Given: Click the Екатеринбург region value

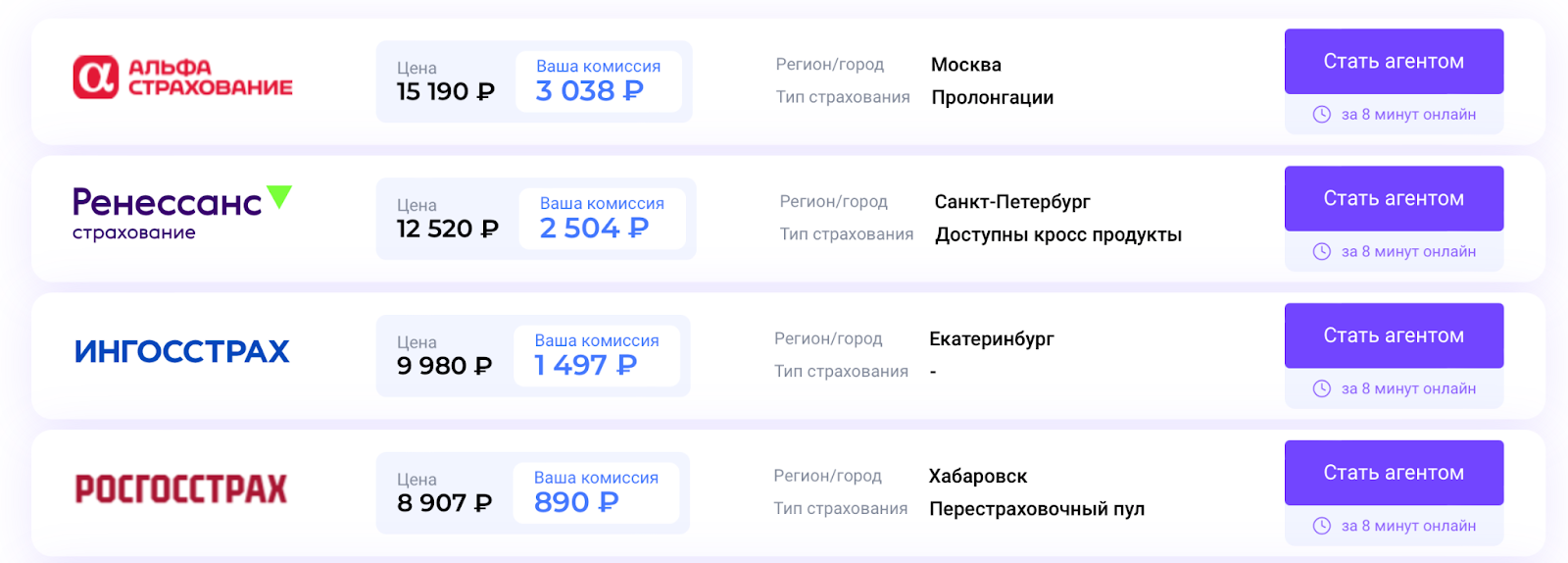Looking at the screenshot, I should click(x=992, y=339).
